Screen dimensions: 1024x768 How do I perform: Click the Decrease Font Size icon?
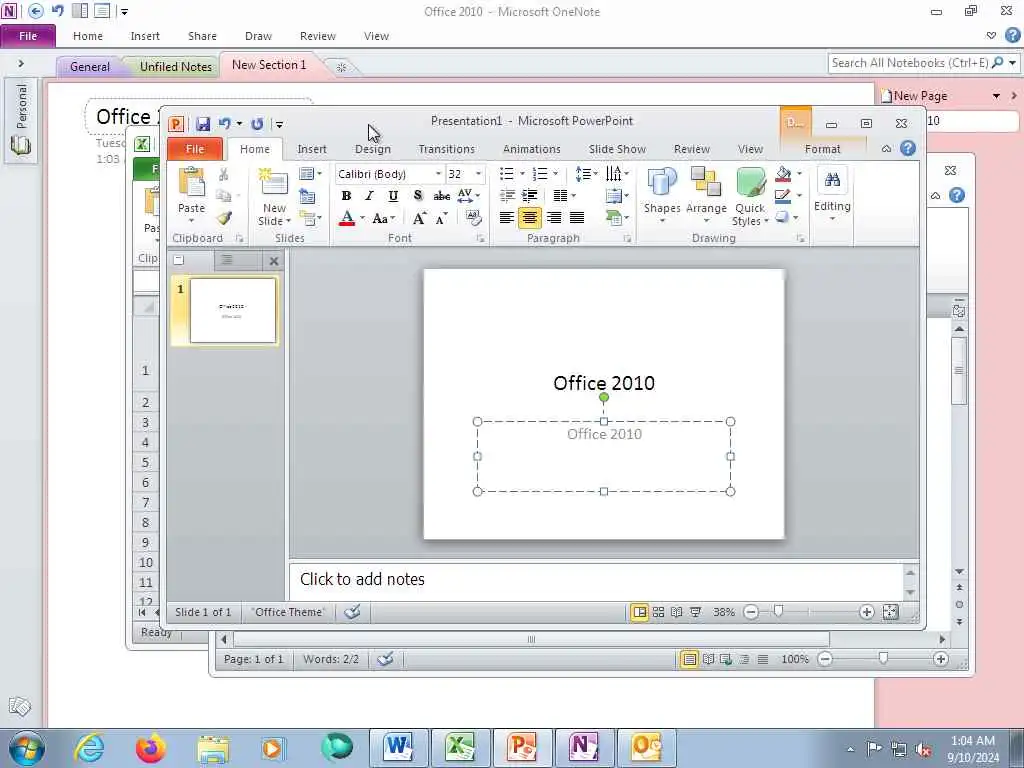(x=442, y=219)
